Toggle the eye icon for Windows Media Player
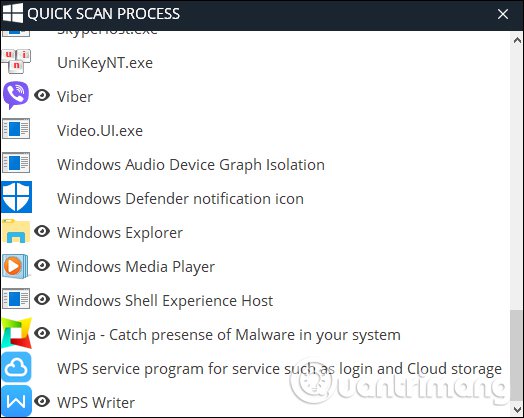Screen dimensions: 524x418 [42, 265]
